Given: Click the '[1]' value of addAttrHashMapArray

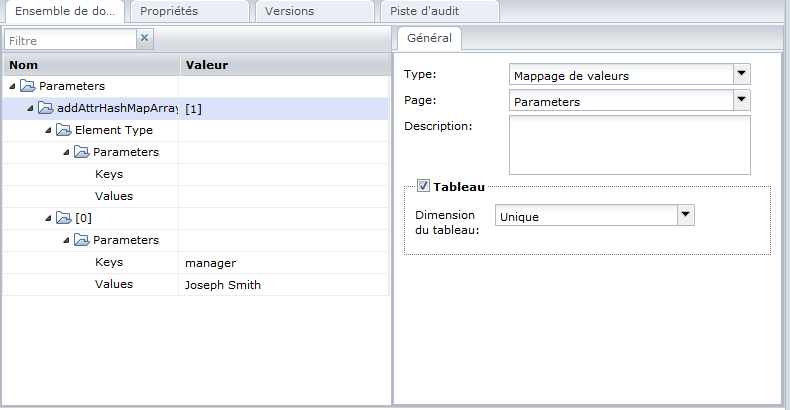Looking at the screenshot, I should pyautogui.click(x=193, y=109).
